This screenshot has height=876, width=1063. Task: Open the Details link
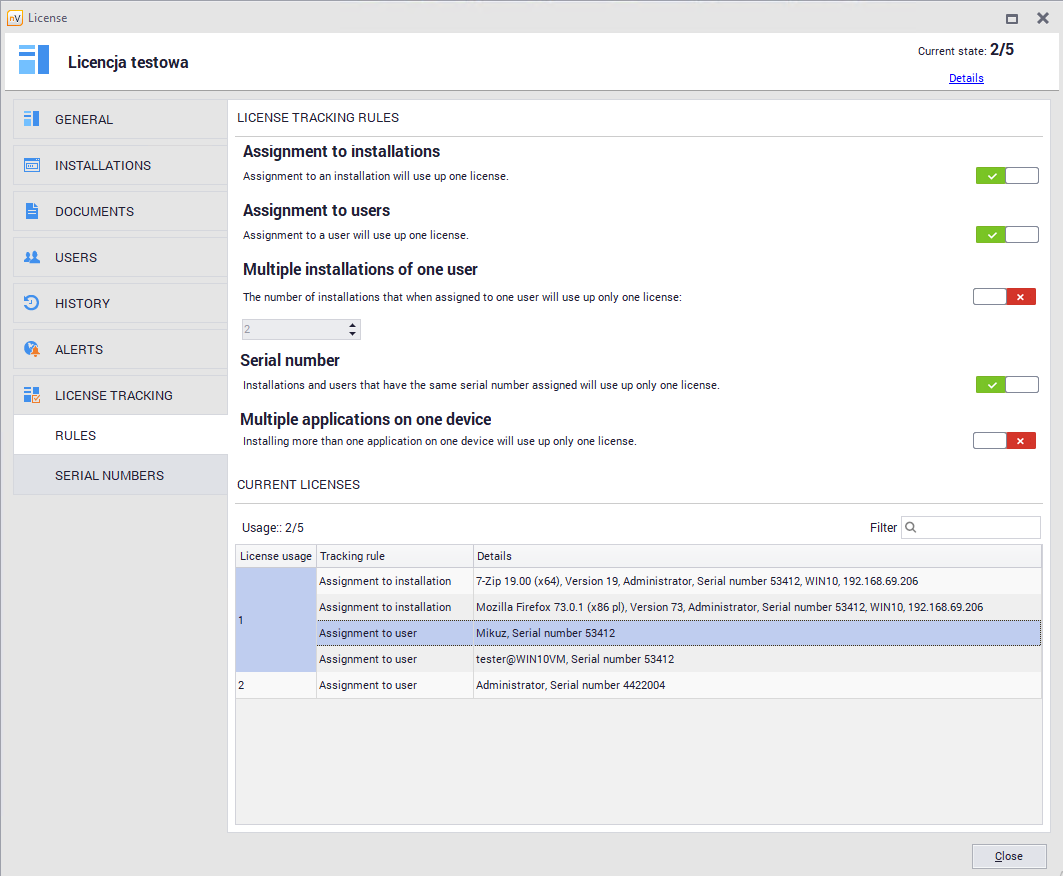(x=966, y=78)
